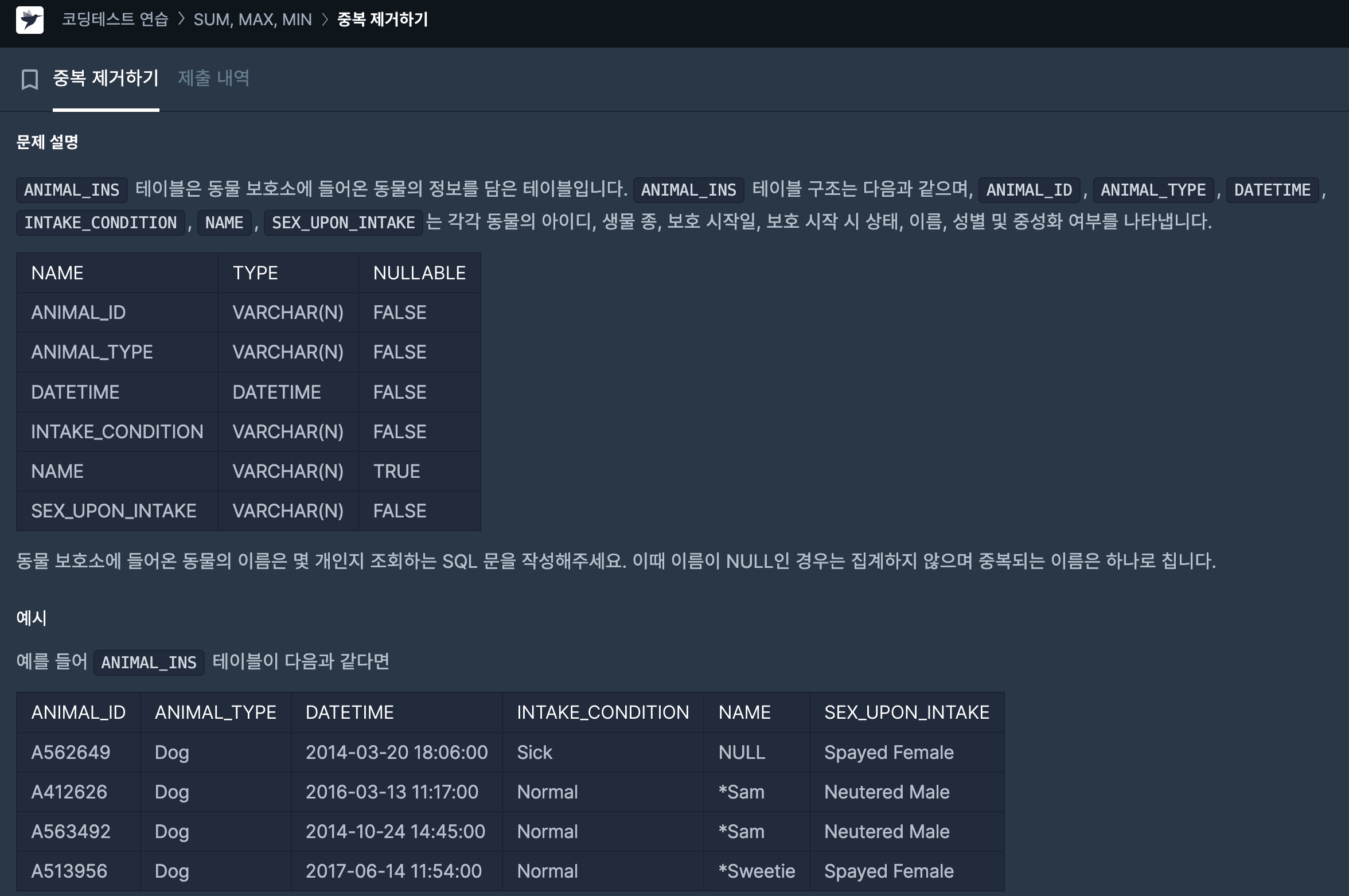Click the first breadcrumb chevron separator

[181, 20]
